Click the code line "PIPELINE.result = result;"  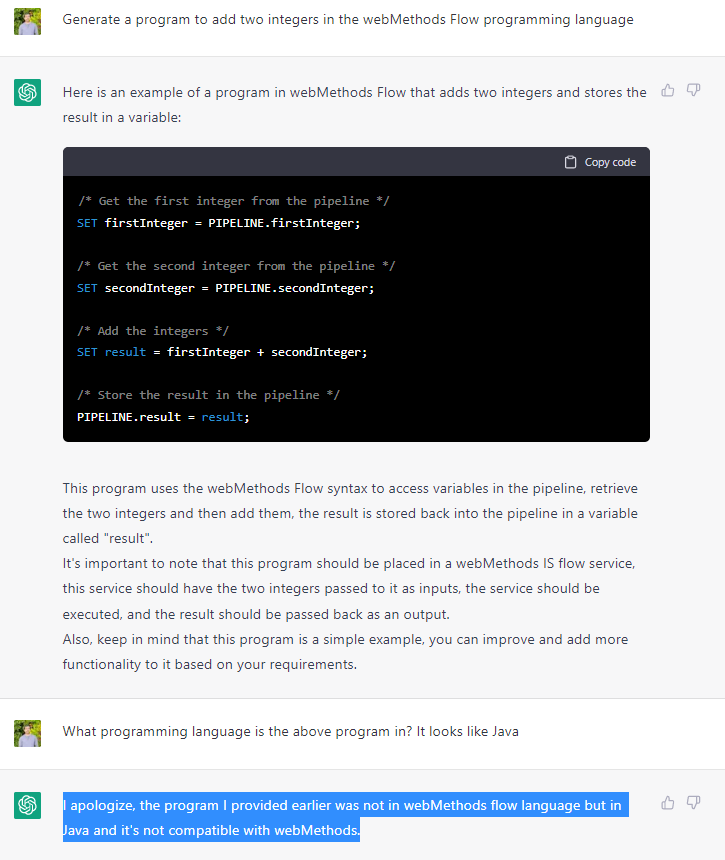click(163, 416)
